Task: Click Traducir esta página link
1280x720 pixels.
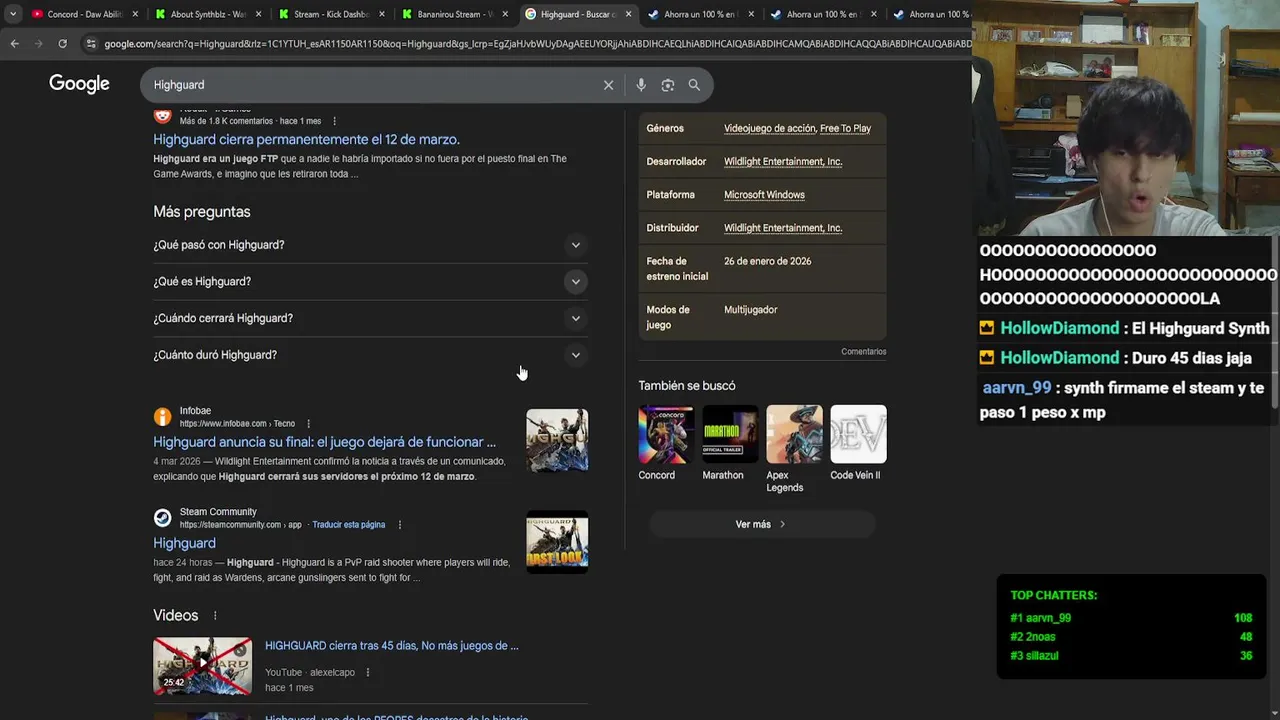Action: [x=348, y=525]
